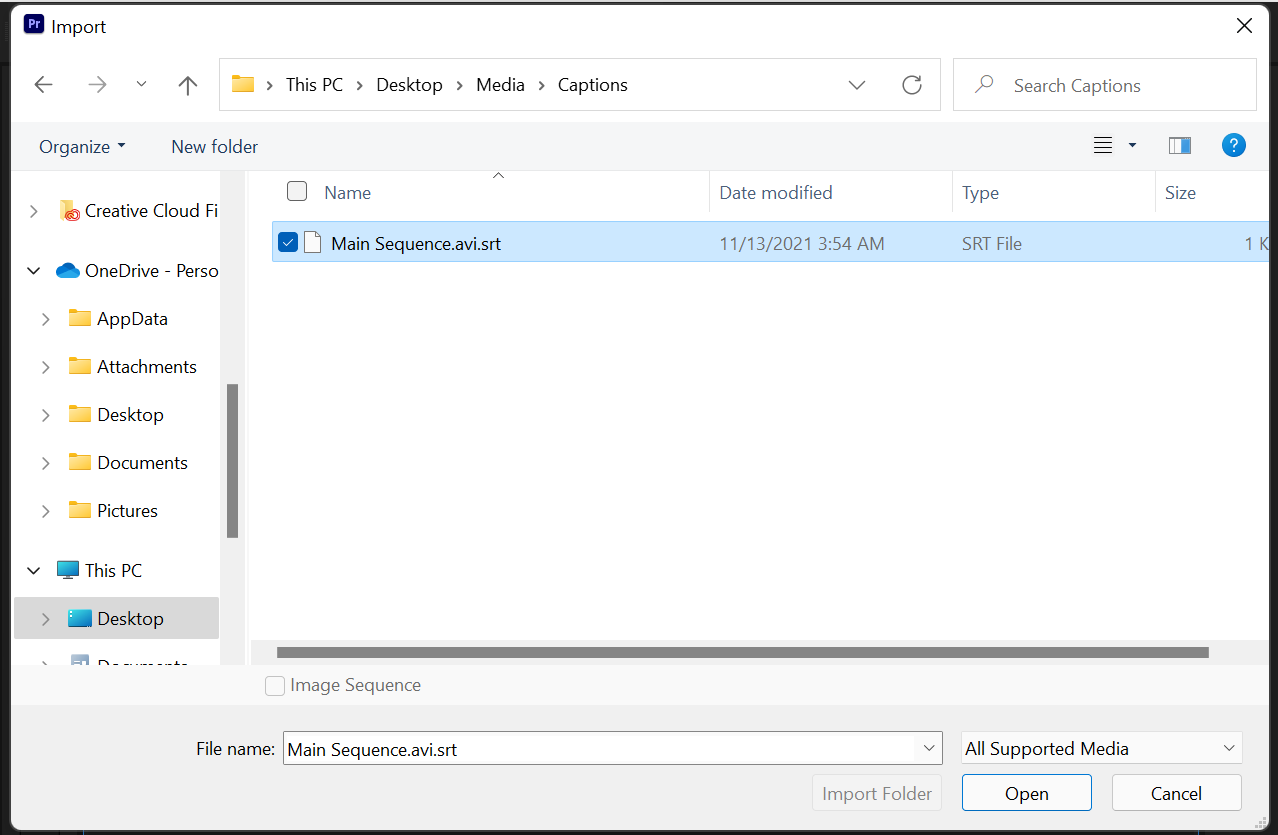Close the Import dialog window
The height and width of the screenshot is (835, 1278).
(1244, 26)
